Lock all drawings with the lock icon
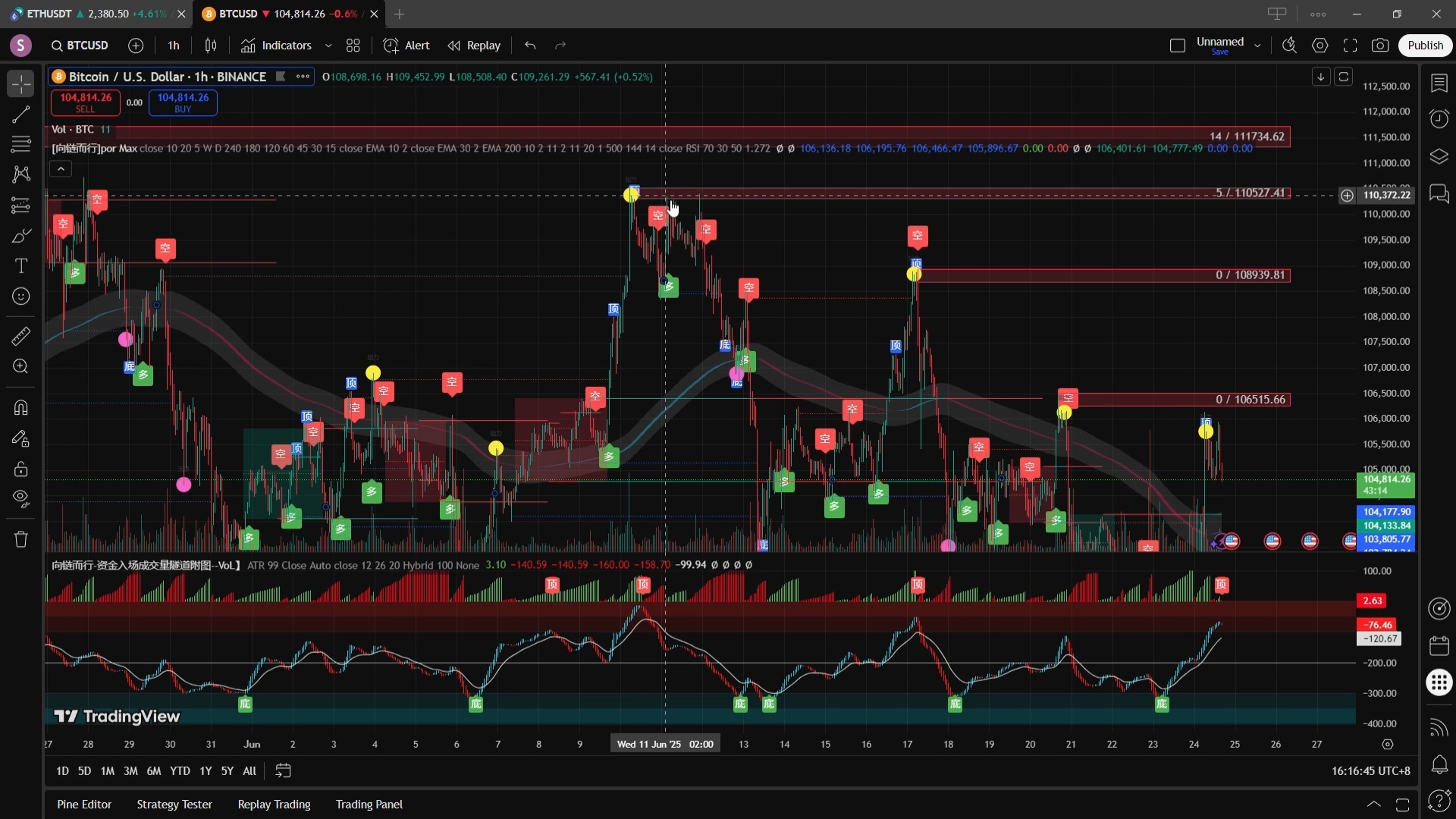 click(x=20, y=469)
